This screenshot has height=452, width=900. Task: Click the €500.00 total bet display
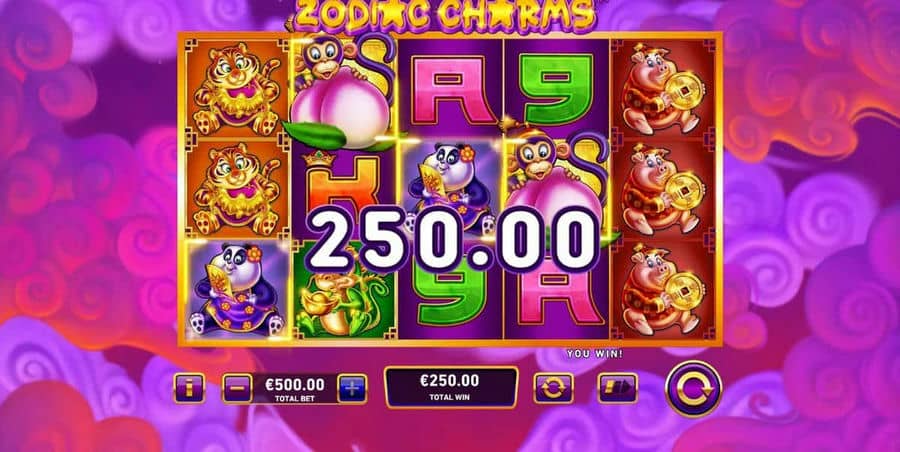point(294,389)
